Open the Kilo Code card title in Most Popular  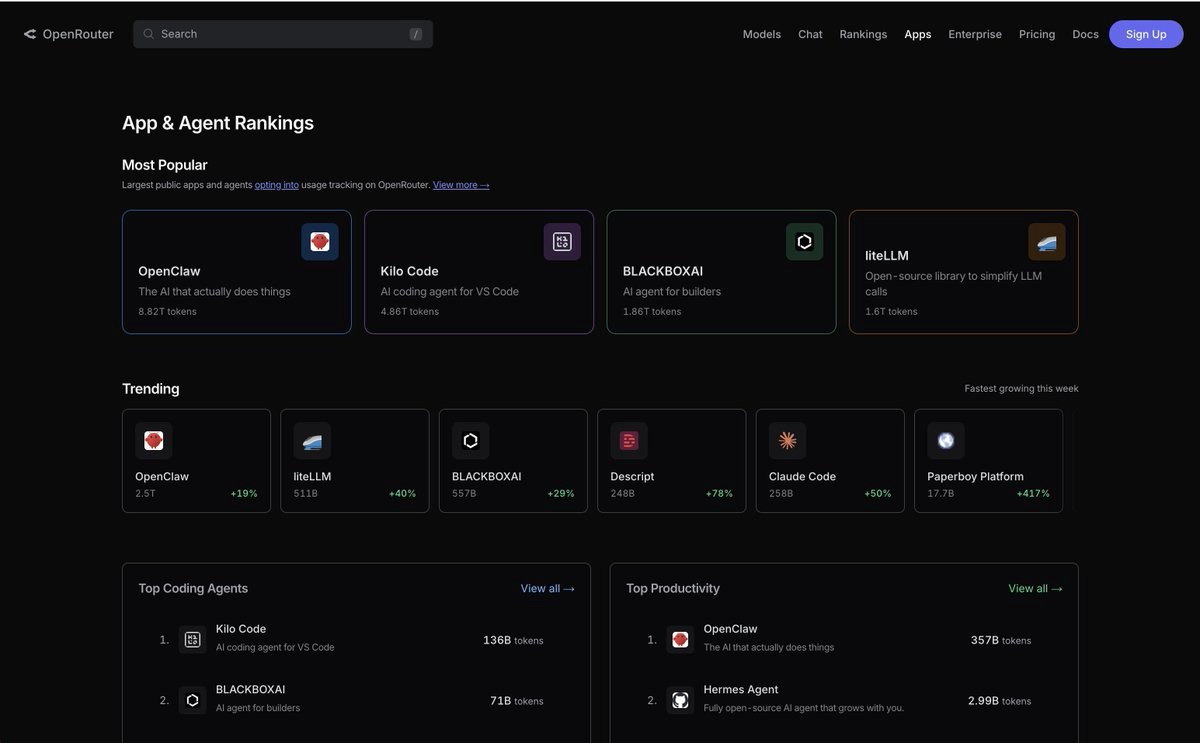(409, 271)
